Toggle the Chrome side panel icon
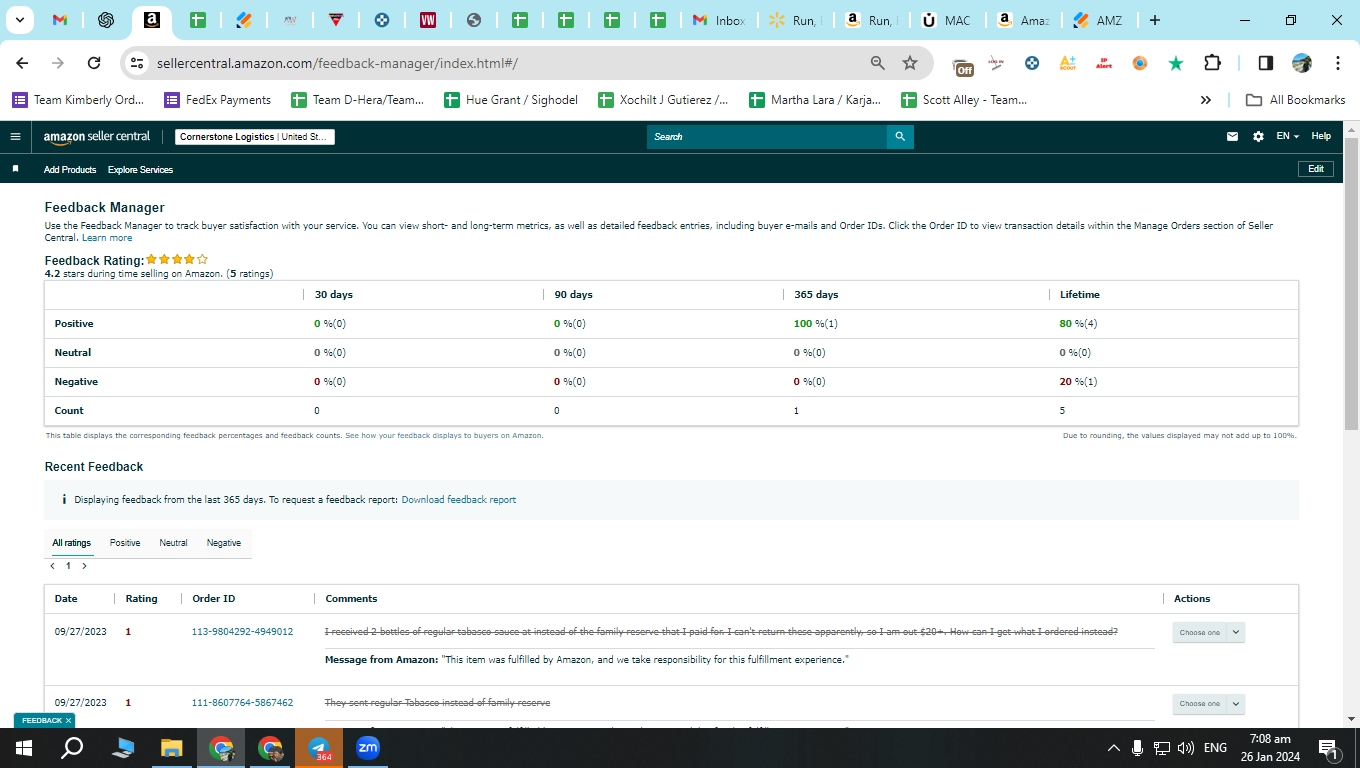The height and width of the screenshot is (768, 1360). (1265, 63)
